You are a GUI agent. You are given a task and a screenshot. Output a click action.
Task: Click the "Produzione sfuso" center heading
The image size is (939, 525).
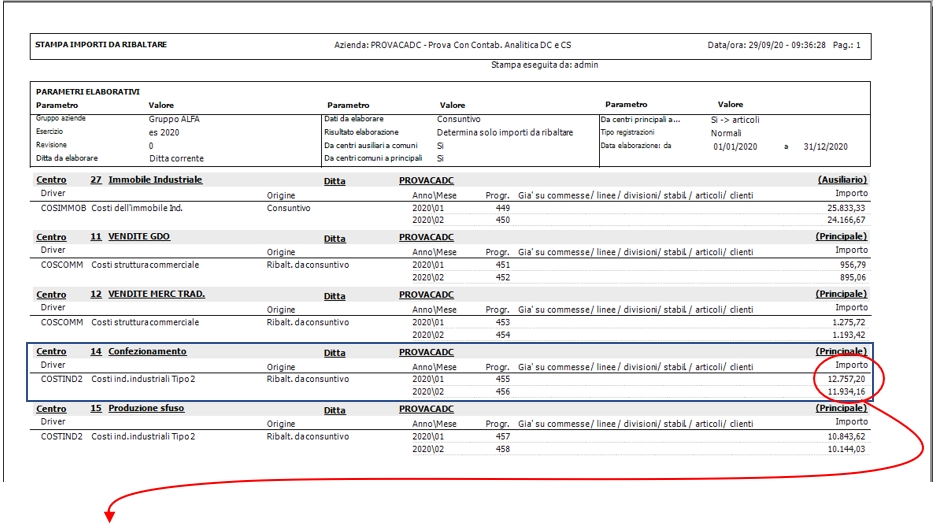coord(146,408)
